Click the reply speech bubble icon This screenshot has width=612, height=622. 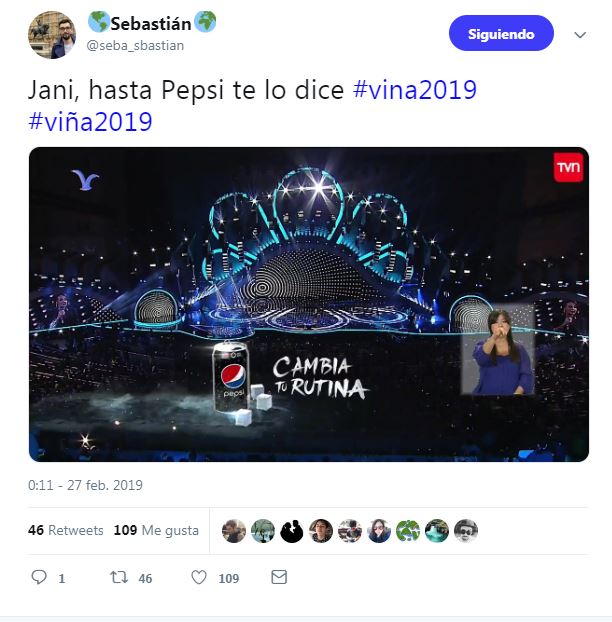(x=40, y=578)
